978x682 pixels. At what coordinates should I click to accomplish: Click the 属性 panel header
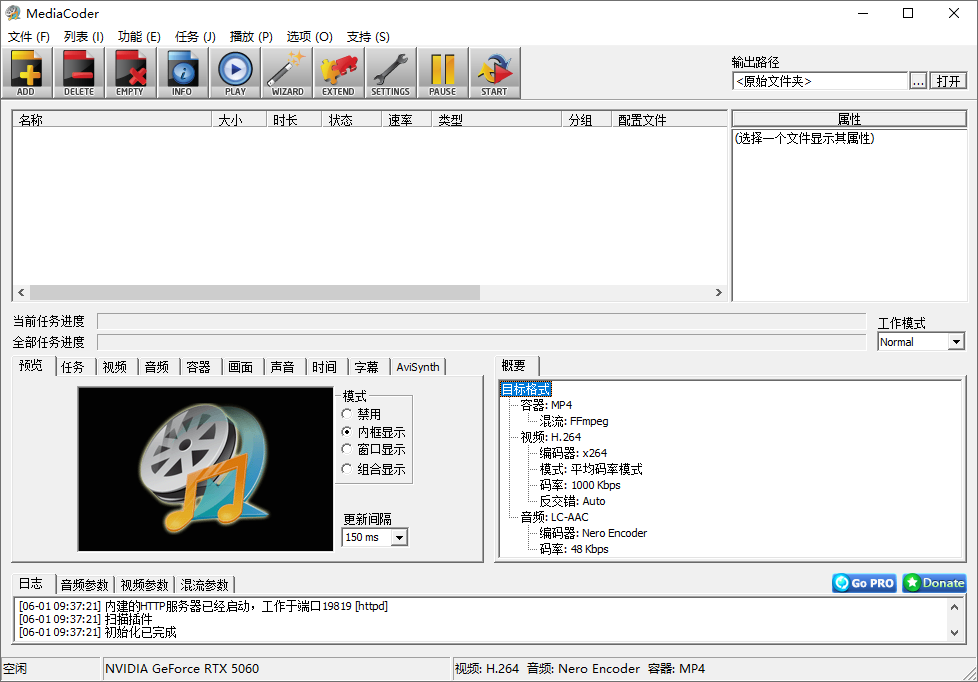[849, 119]
